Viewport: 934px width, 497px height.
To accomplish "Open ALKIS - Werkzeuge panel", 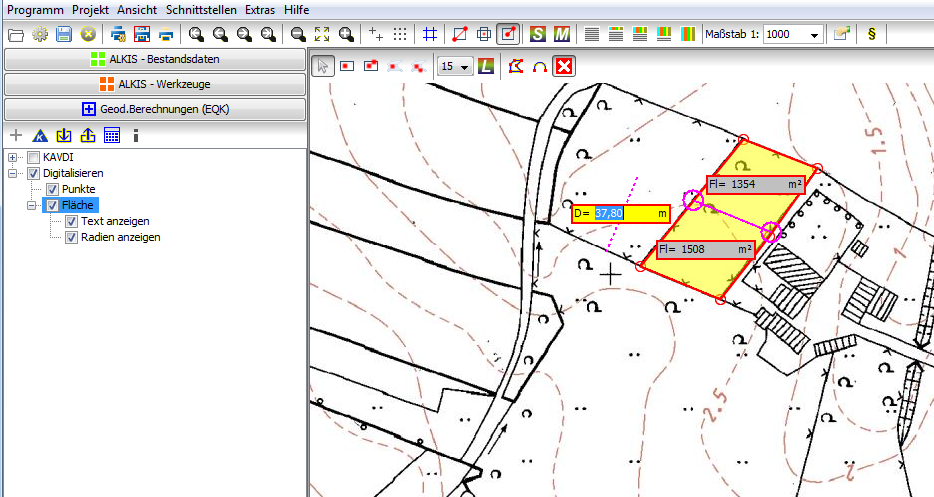I will coord(155,84).
